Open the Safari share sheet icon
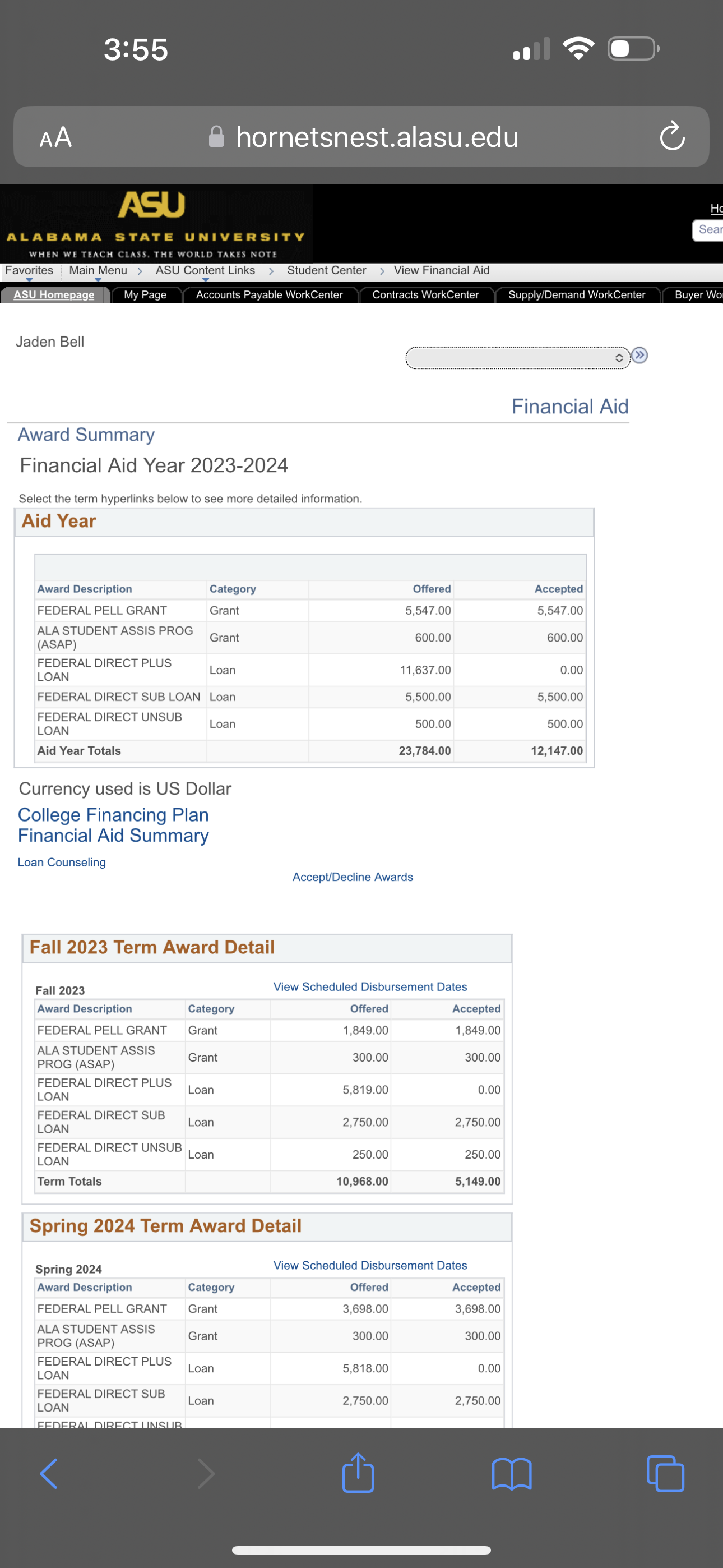 358,1473
